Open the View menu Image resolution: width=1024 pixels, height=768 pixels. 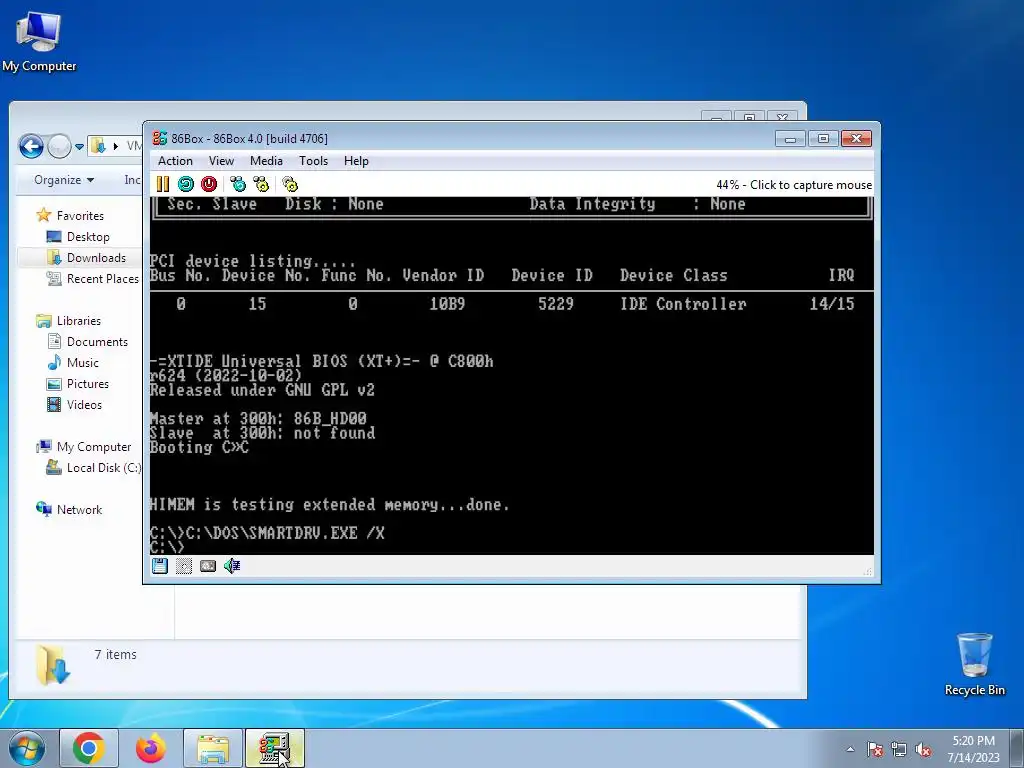click(221, 161)
